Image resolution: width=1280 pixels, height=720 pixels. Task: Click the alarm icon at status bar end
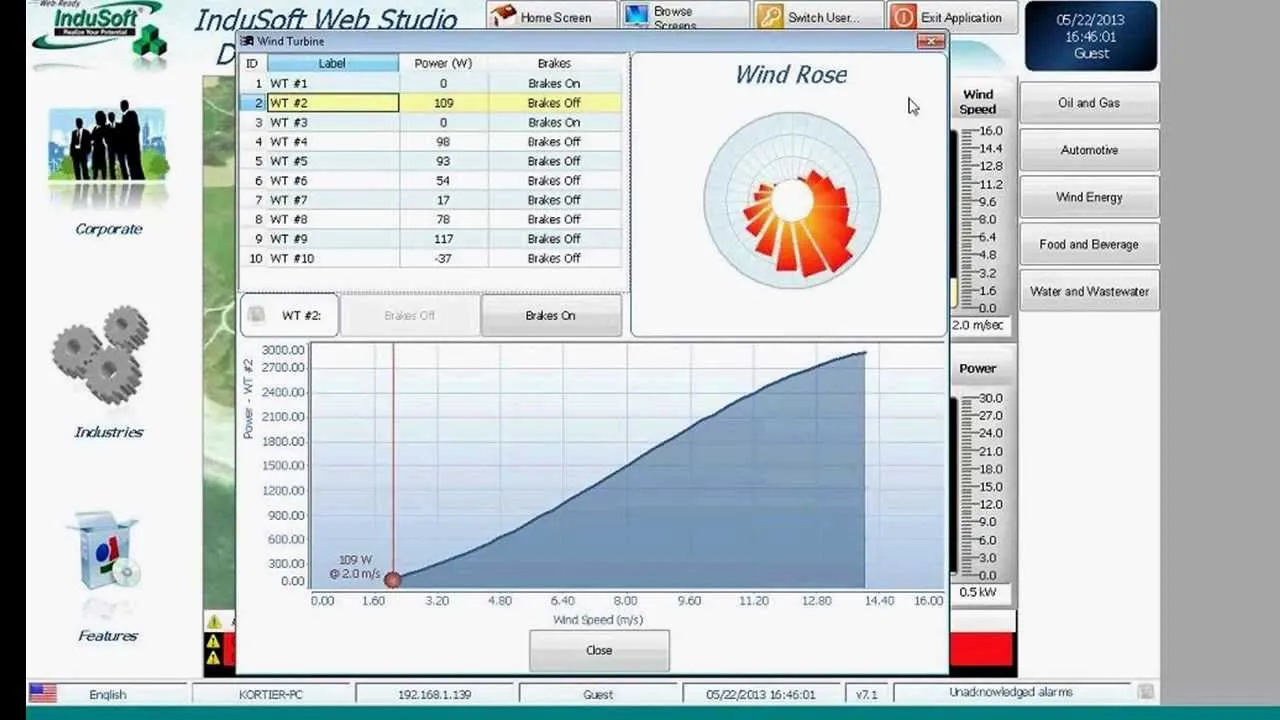click(1145, 692)
